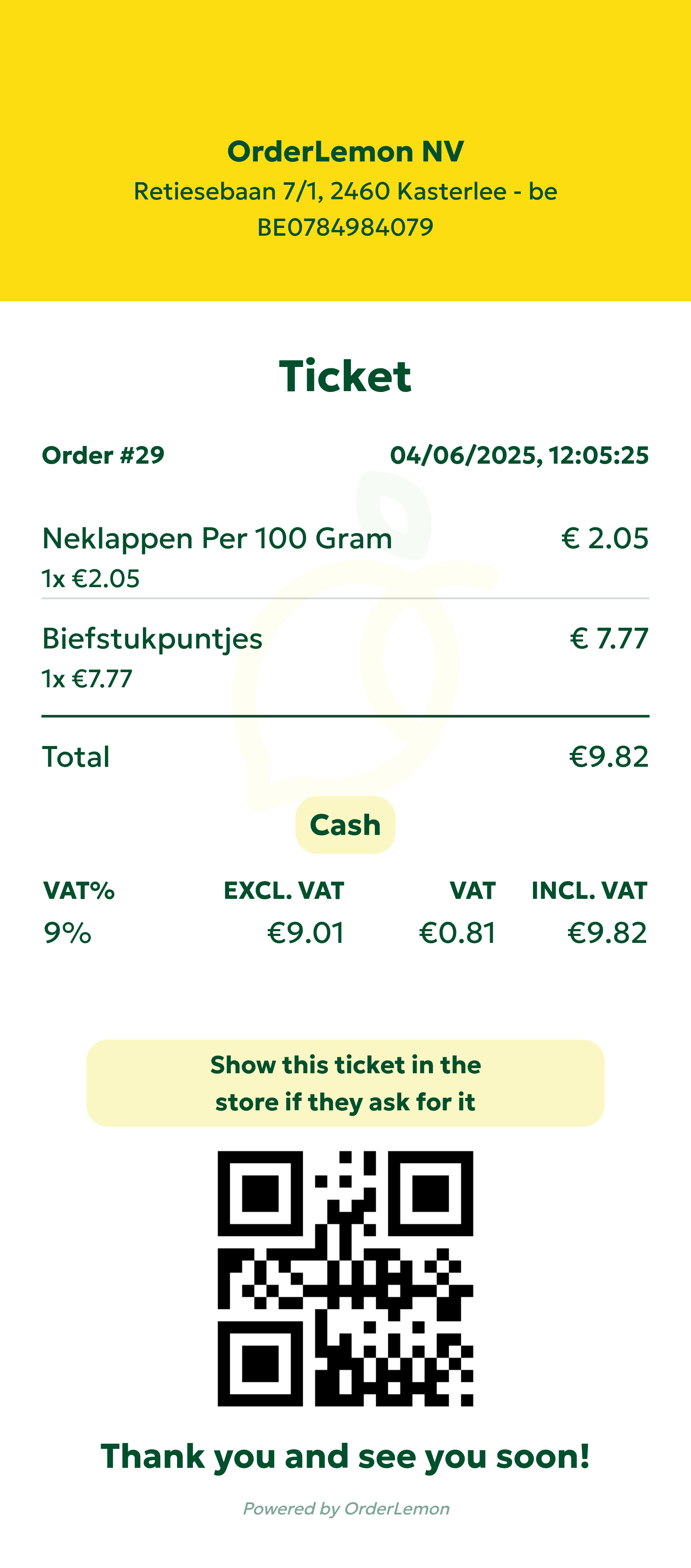Click the Thank you closing message
This screenshot has height=1568, width=691.
345,1456
